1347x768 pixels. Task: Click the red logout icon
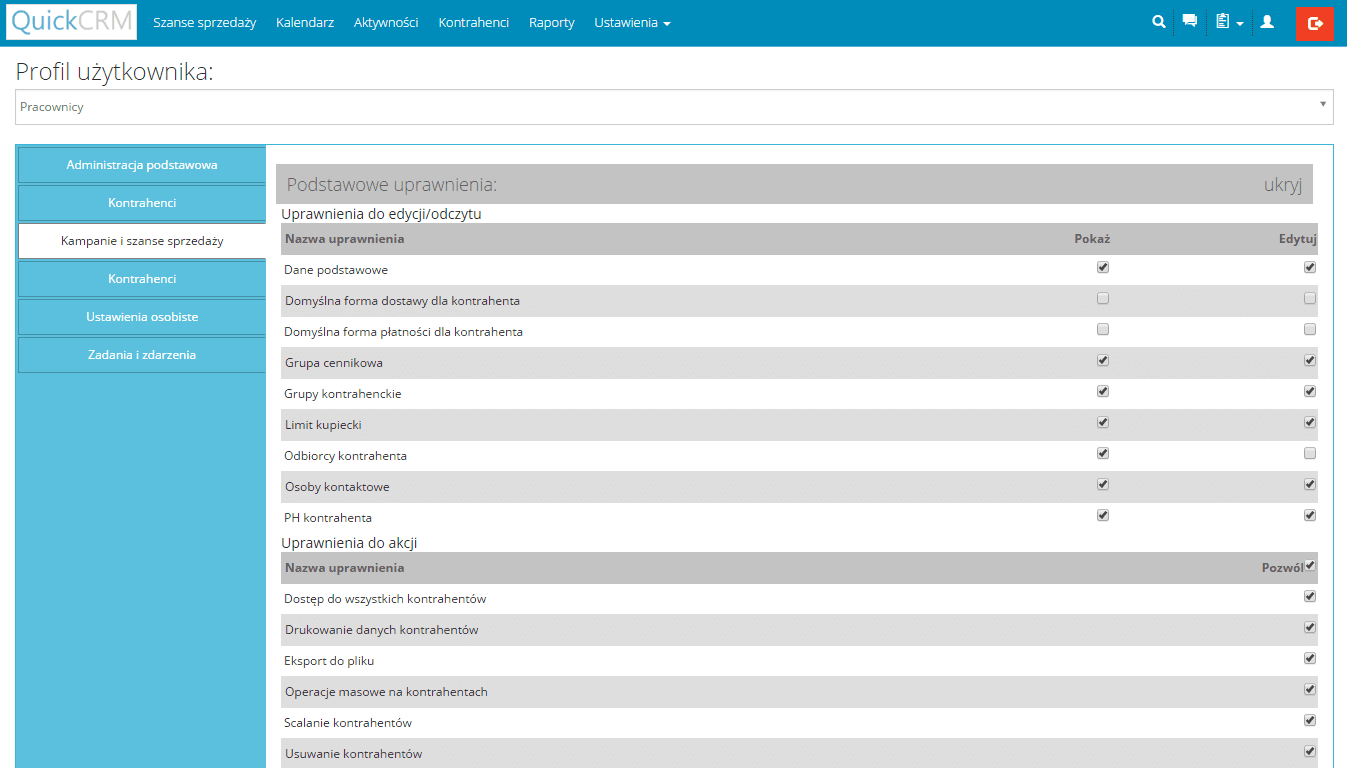1314,23
